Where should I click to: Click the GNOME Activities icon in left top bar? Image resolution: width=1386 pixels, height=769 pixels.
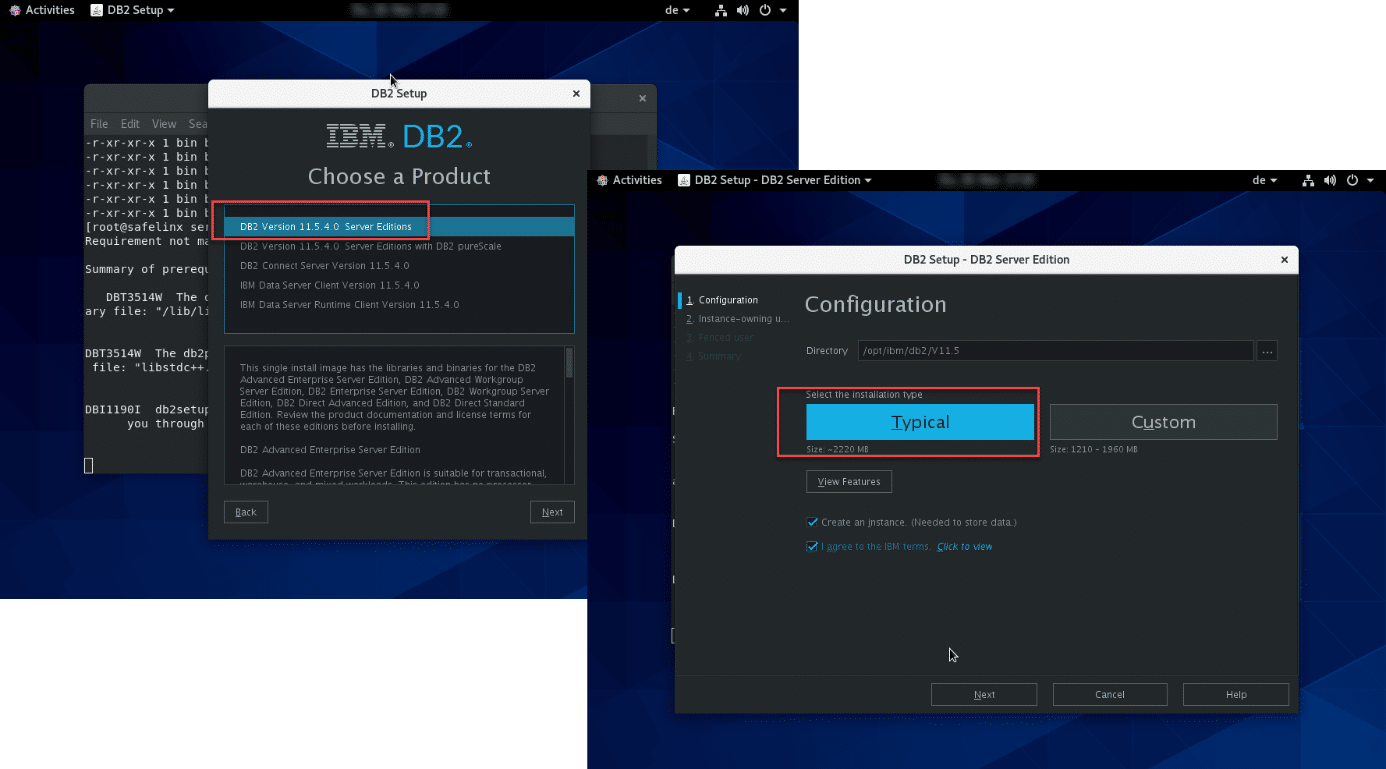point(15,10)
